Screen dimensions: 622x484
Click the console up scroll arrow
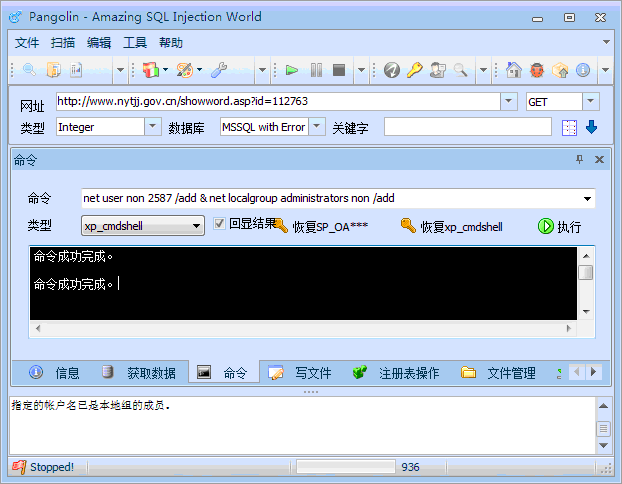[x=586, y=256]
